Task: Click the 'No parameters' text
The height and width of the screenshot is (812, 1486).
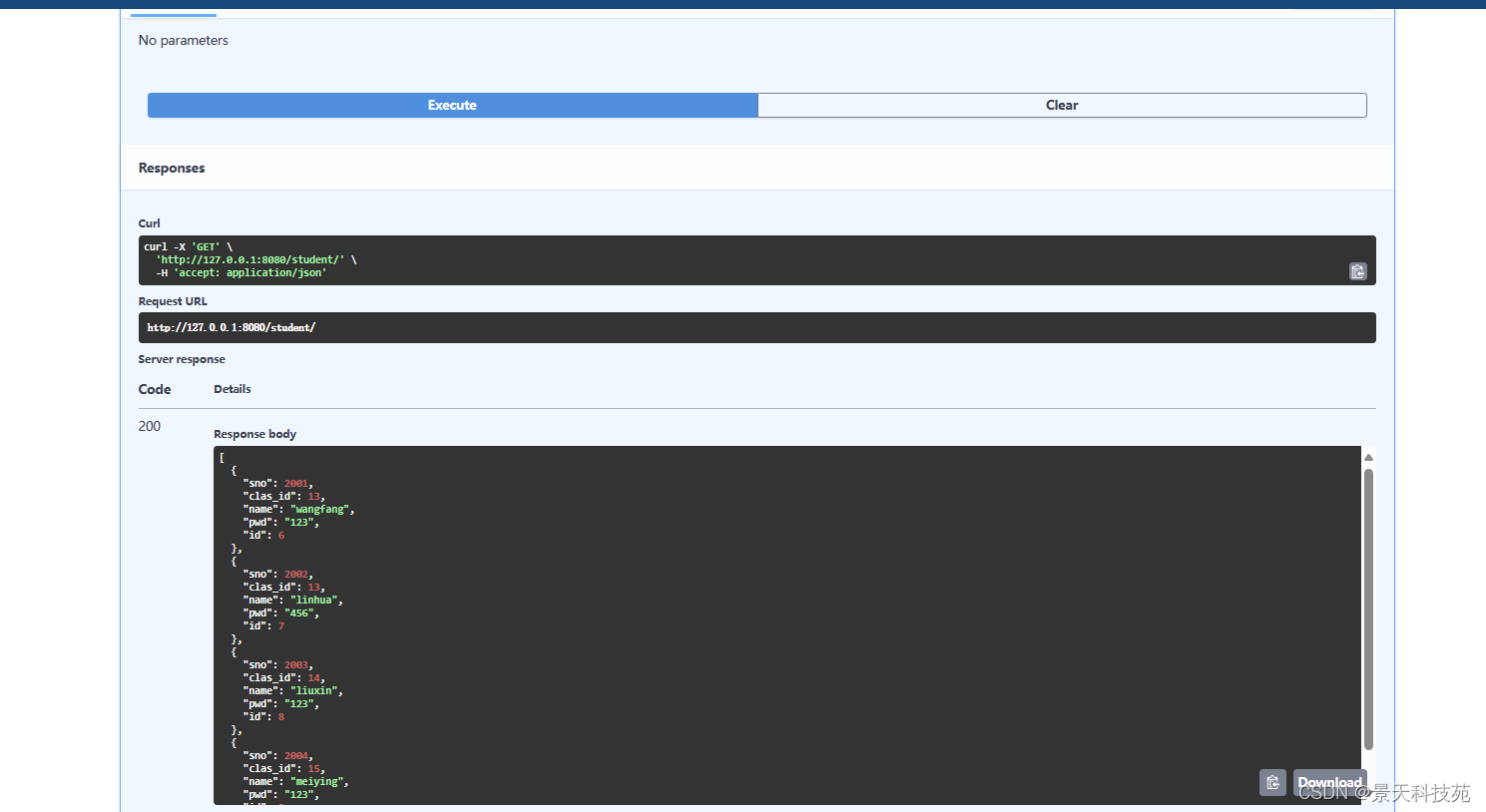Action: [x=184, y=40]
